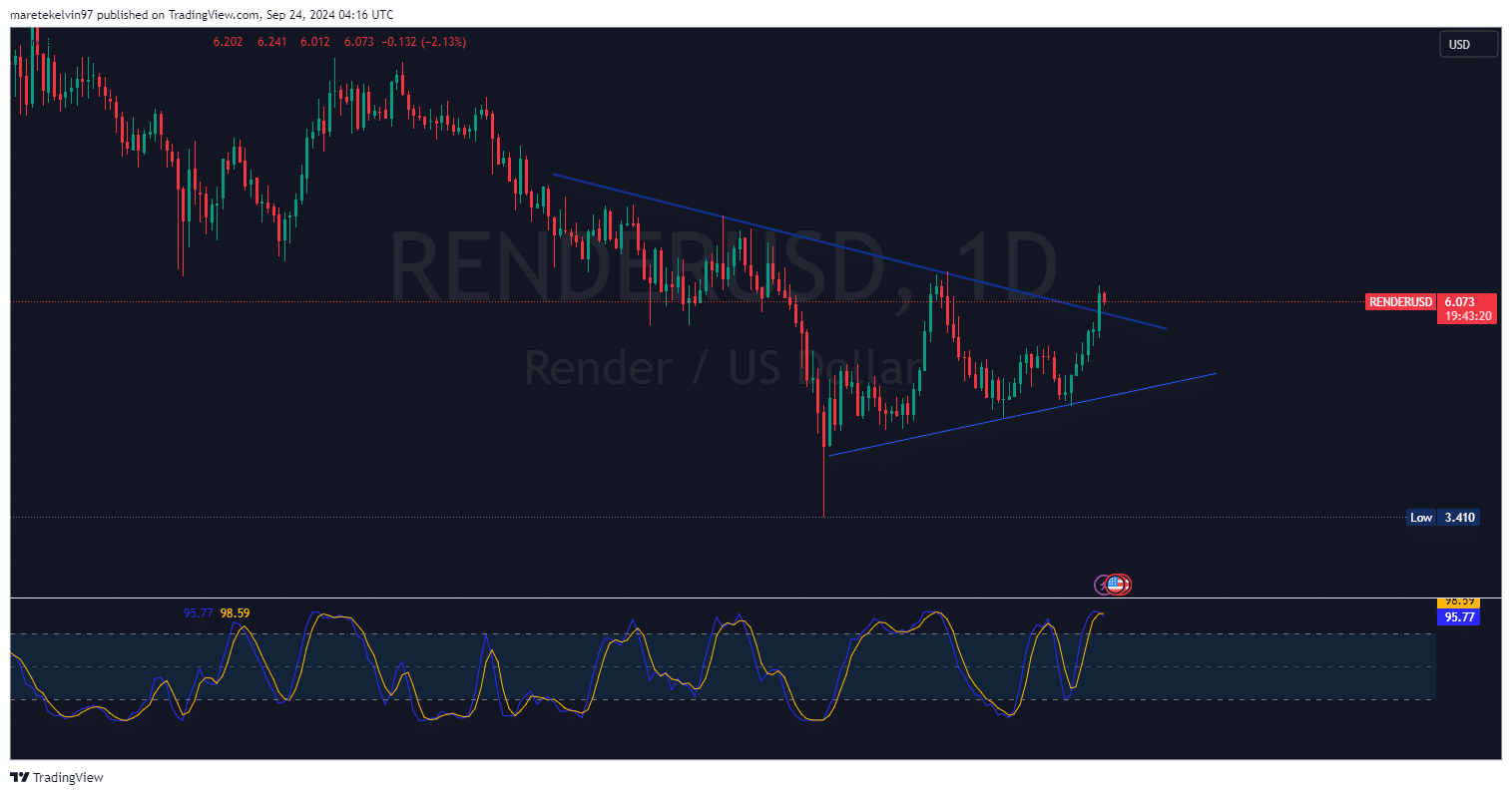Click the close value 6.073 in legend
1512x795 pixels.
point(358,42)
